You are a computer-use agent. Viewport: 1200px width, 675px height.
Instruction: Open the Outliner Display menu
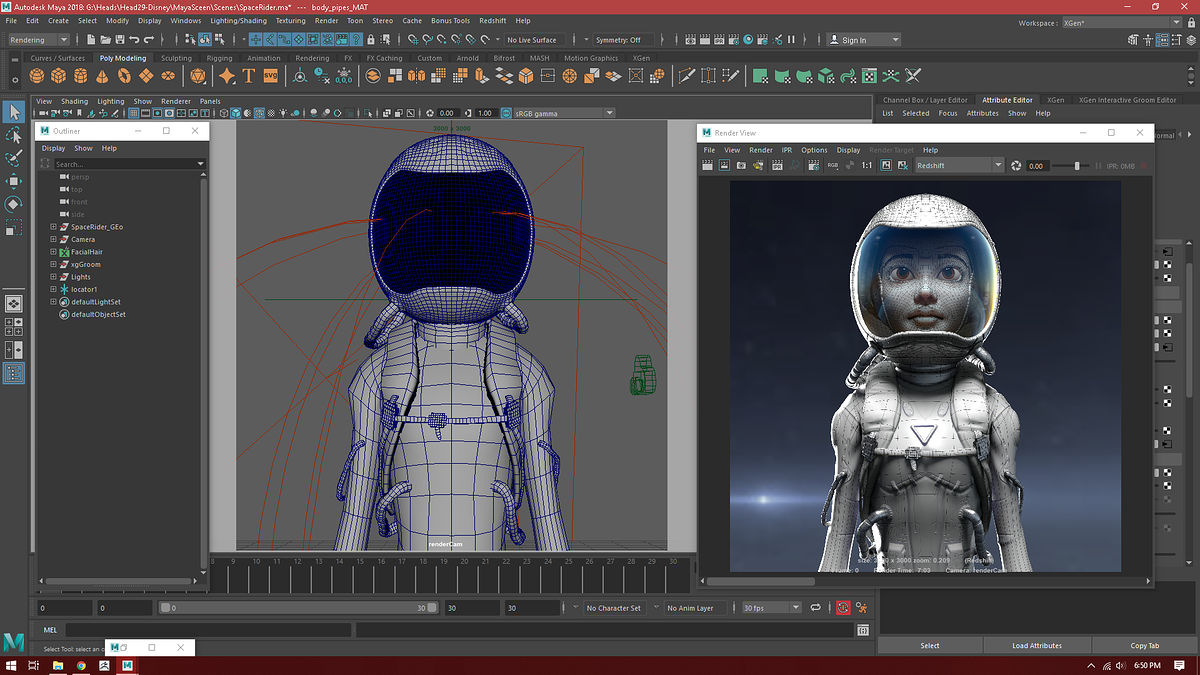(53, 148)
